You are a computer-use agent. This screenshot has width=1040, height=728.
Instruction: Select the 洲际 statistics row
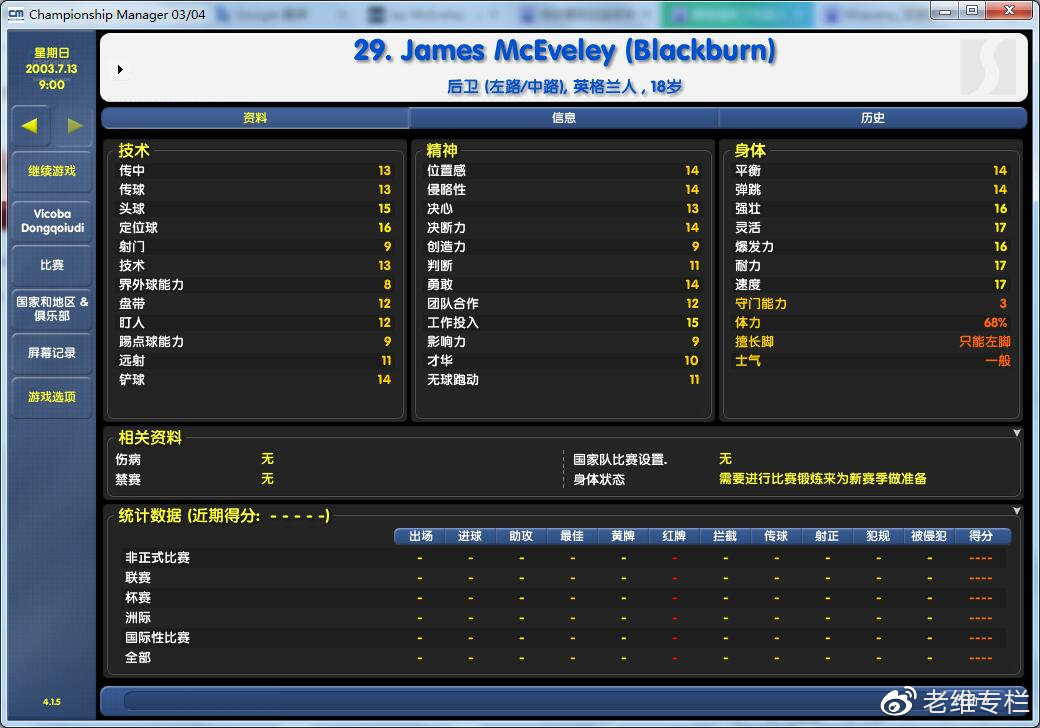pyautogui.click(x=564, y=617)
